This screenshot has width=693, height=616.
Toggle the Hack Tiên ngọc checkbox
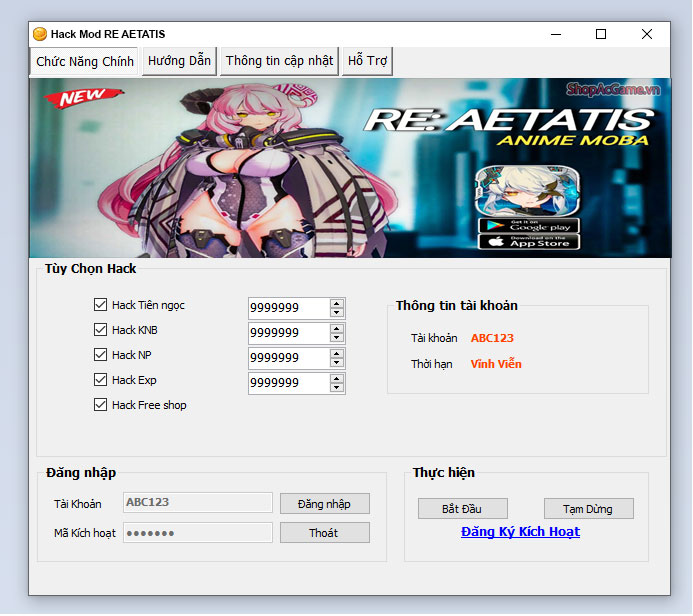100,304
